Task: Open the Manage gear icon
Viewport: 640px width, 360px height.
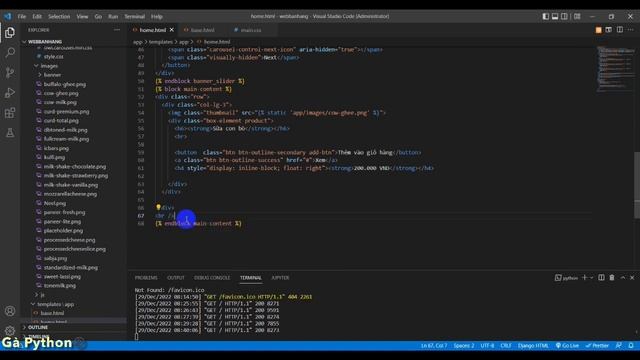Action: [10, 330]
